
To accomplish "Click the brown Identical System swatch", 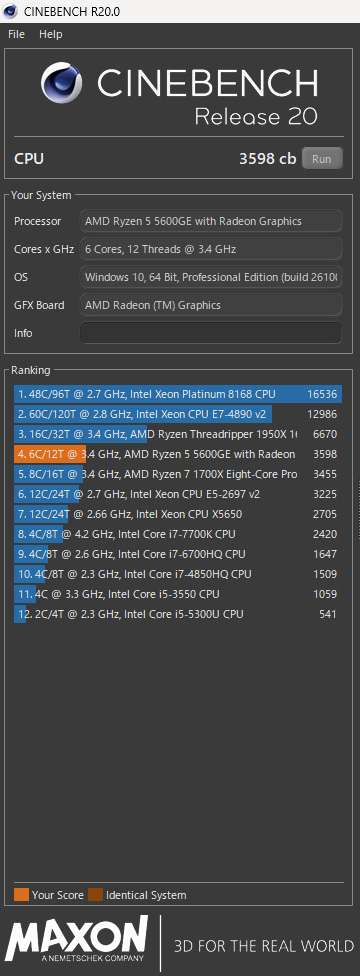I will click(95, 895).
